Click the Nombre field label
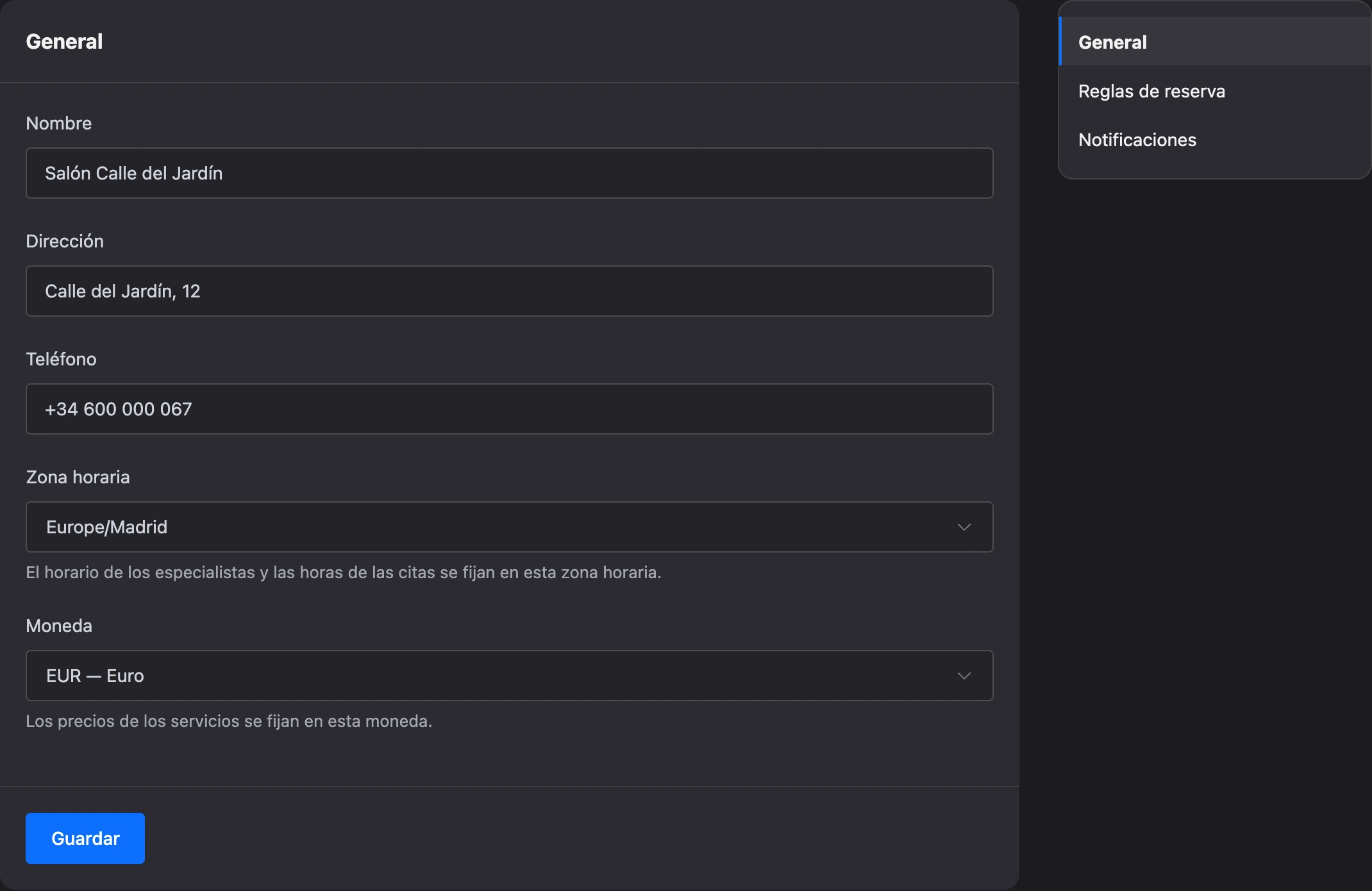 tap(59, 123)
